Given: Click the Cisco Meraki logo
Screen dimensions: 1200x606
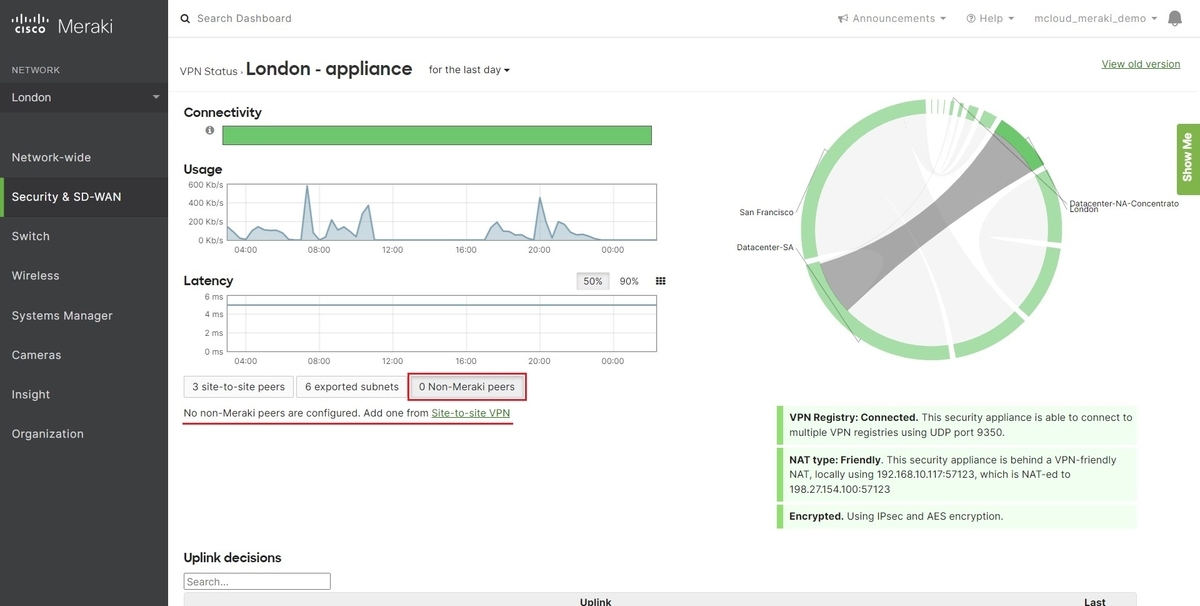Looking at the screenshot, I should [x=62, y=26].
